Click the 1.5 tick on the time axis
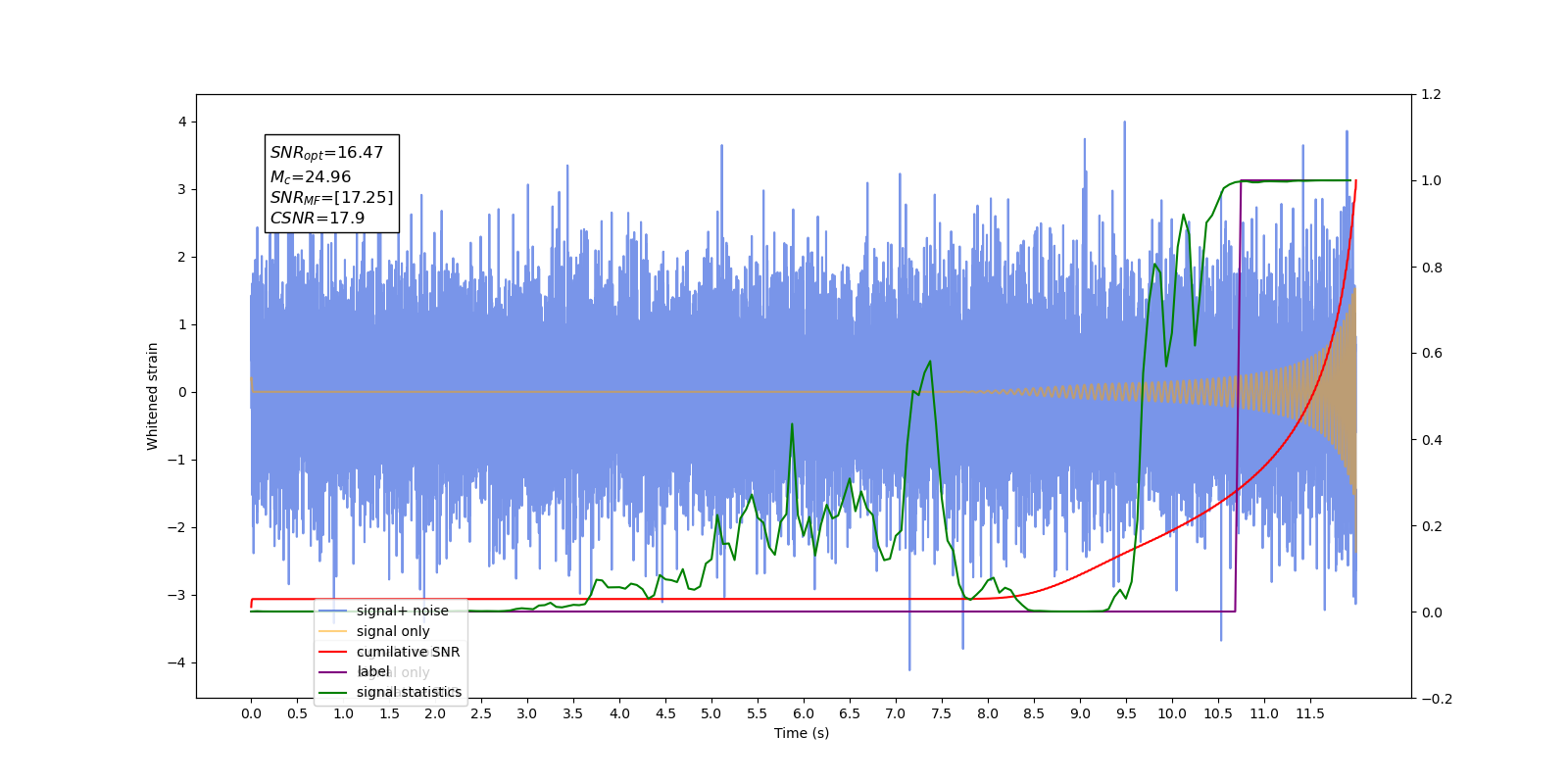1568x784 pixels. coord(389,713)
